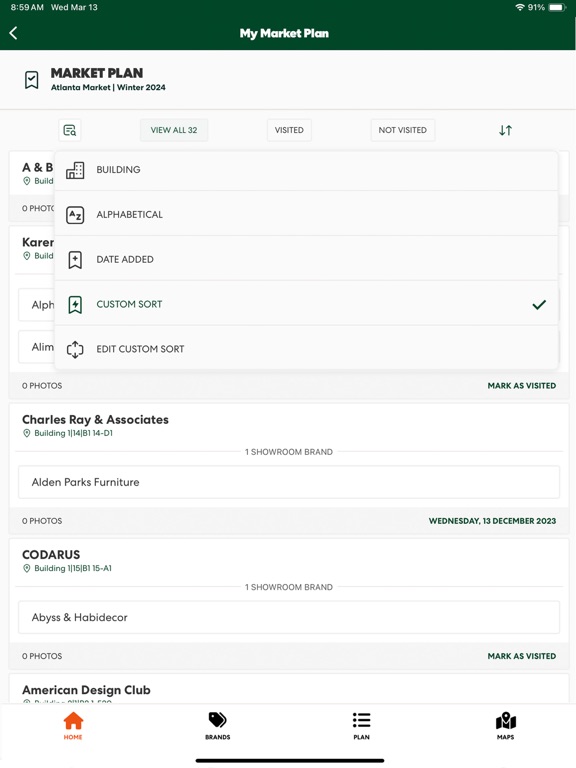
Task: Filter by Not Visited
Action: [403, 130]
